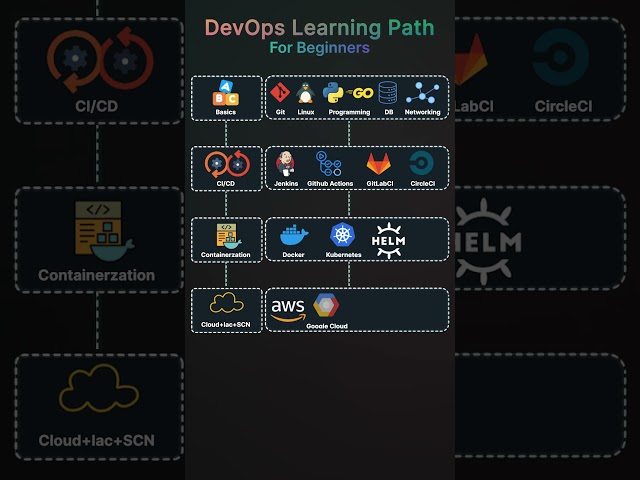Select the AWS logo
The height and width of the screenshot is (480, 640).
click(288, 310)
